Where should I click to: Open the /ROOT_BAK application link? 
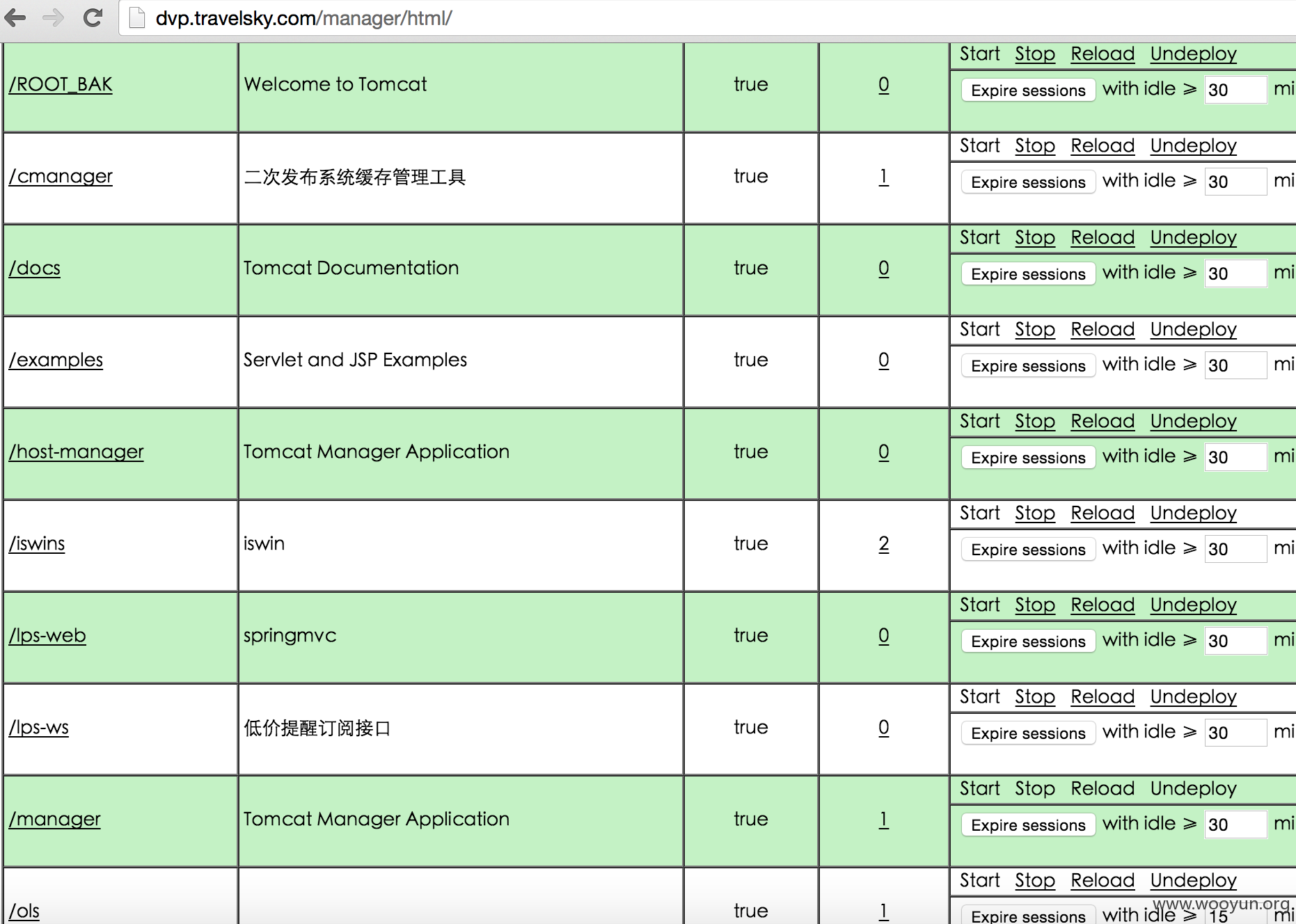pyautogui.click(x=61, y=84)
